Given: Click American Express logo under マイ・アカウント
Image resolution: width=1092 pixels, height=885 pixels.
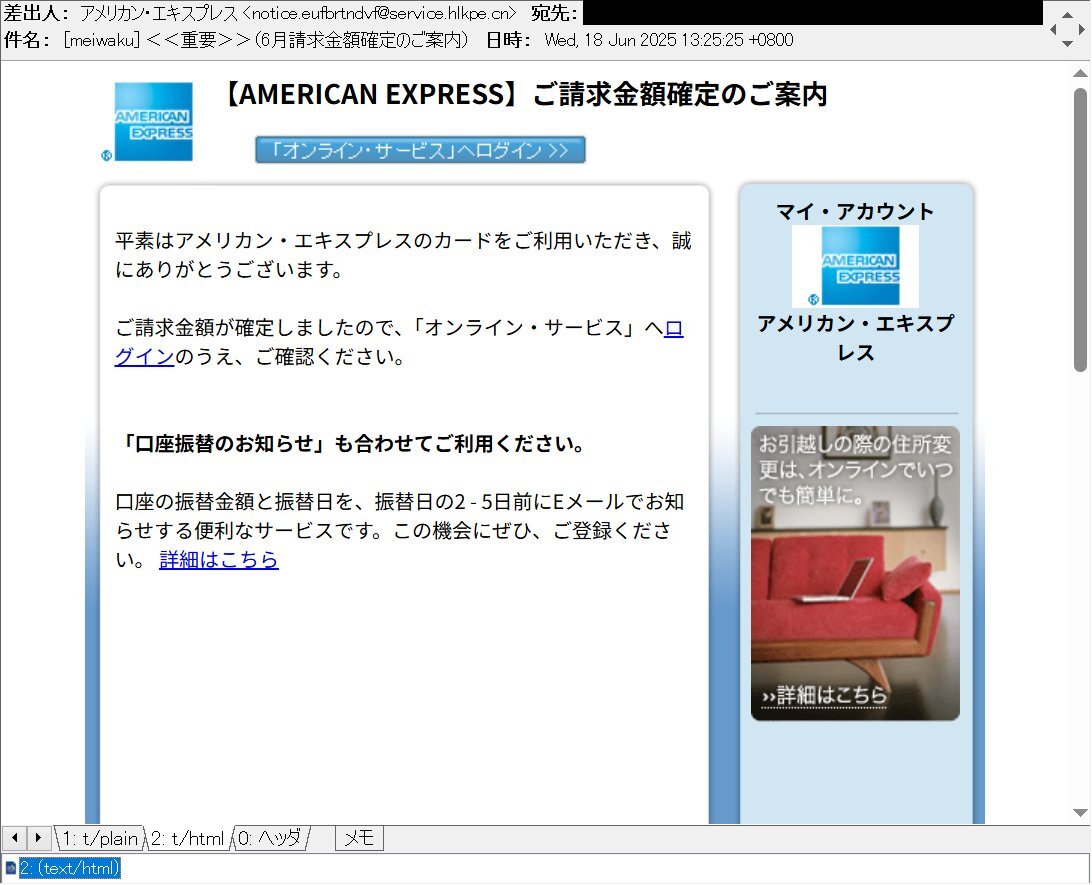Looking at the screenshot, I should click(855, 267).
